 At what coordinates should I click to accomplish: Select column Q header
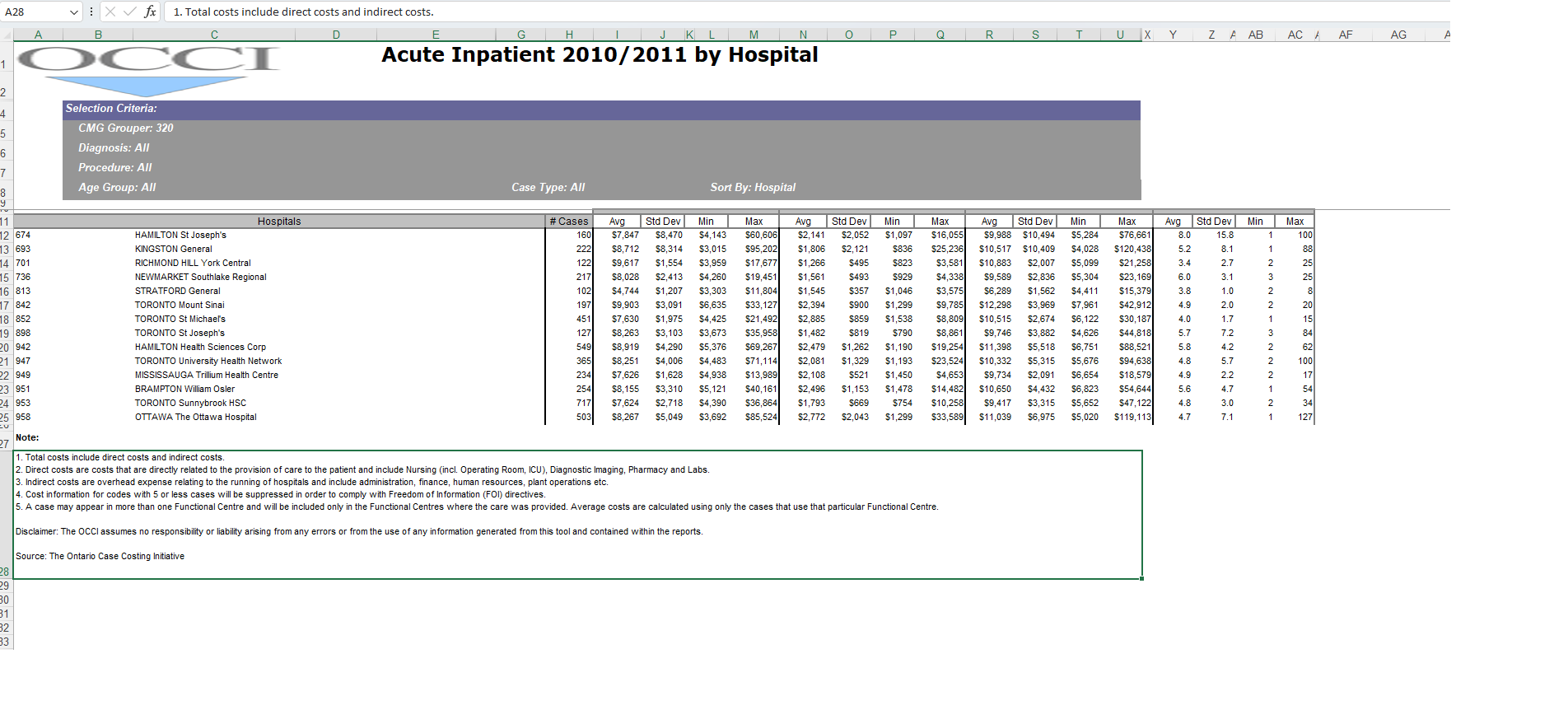940,35
